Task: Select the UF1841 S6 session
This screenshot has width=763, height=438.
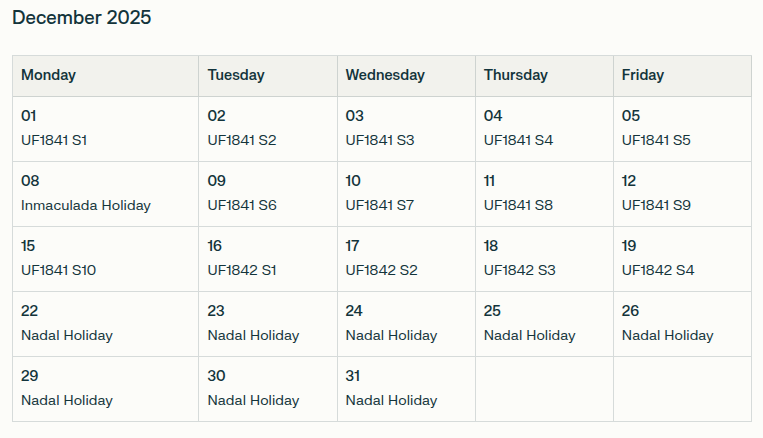Action: click(242, 205)
